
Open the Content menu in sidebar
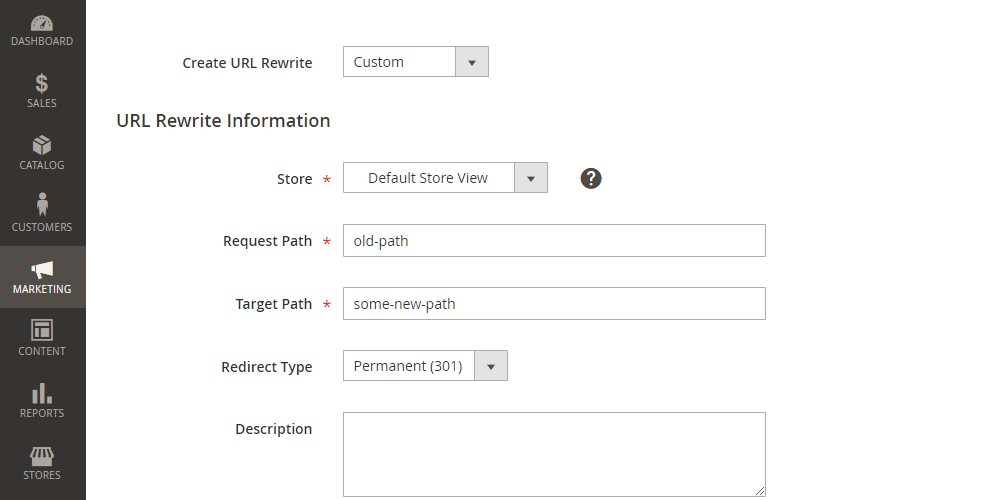42,339
